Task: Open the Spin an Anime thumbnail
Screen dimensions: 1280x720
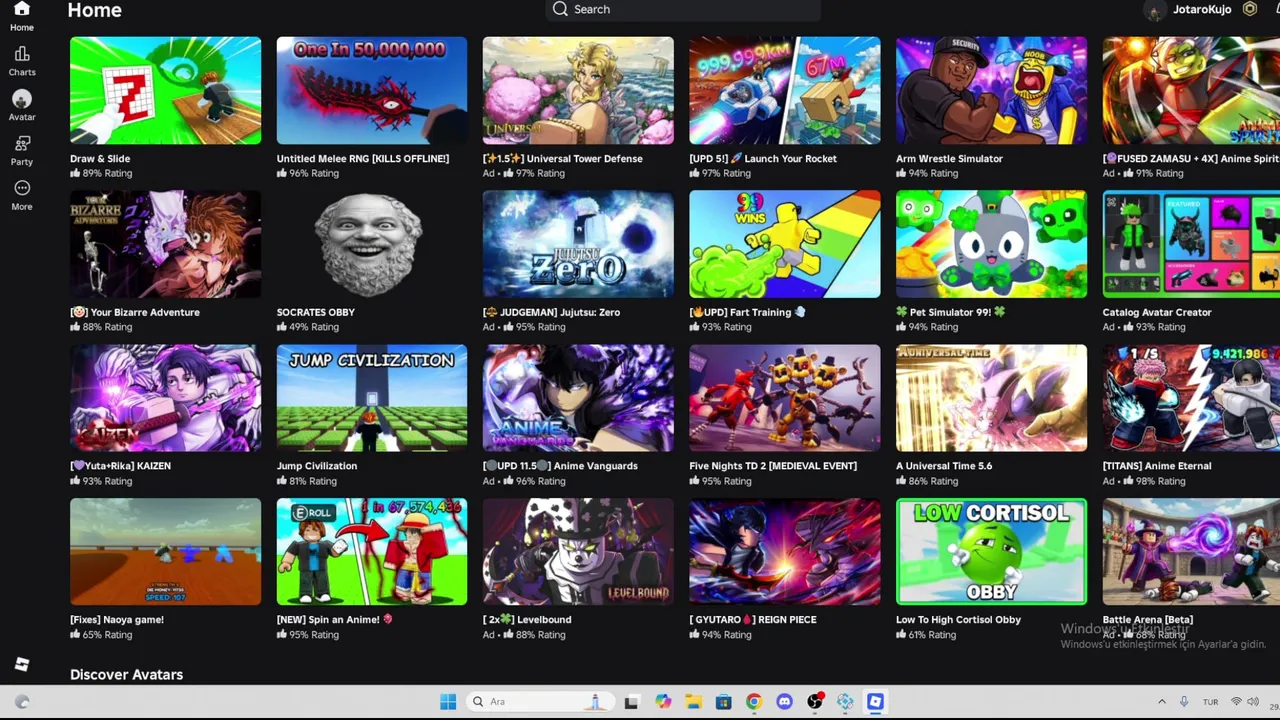Action: (372, 552)
